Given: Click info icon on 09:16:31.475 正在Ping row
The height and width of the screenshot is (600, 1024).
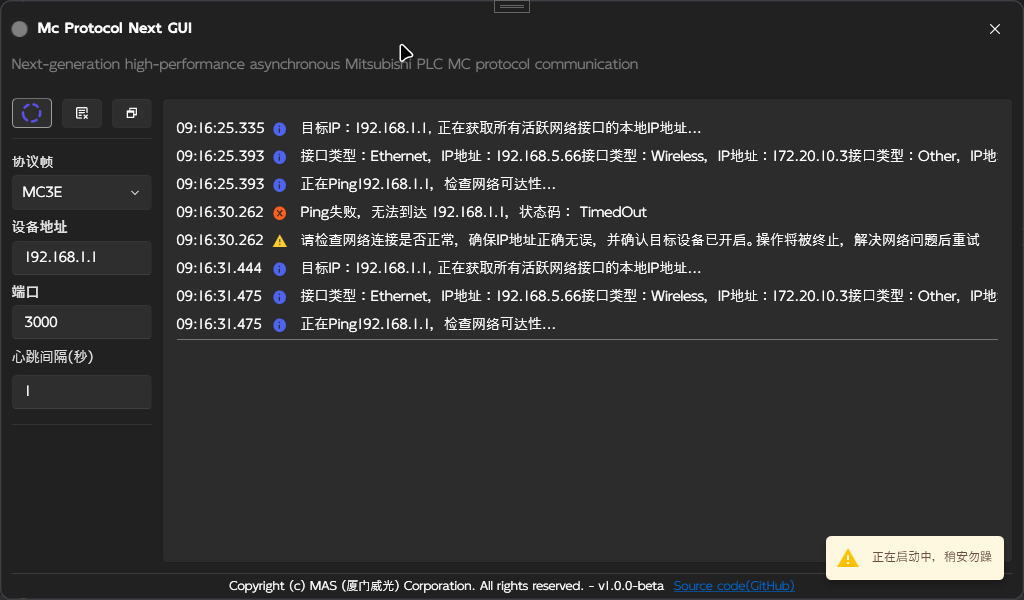Looking at the screenshot, I should point(280,325).
